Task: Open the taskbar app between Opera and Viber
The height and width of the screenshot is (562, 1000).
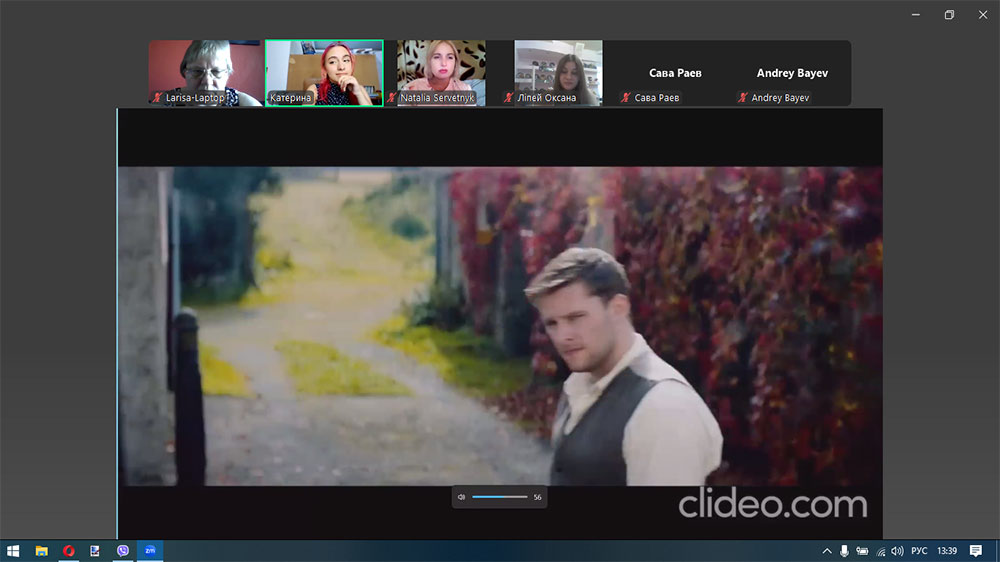Action: [95, 551]
